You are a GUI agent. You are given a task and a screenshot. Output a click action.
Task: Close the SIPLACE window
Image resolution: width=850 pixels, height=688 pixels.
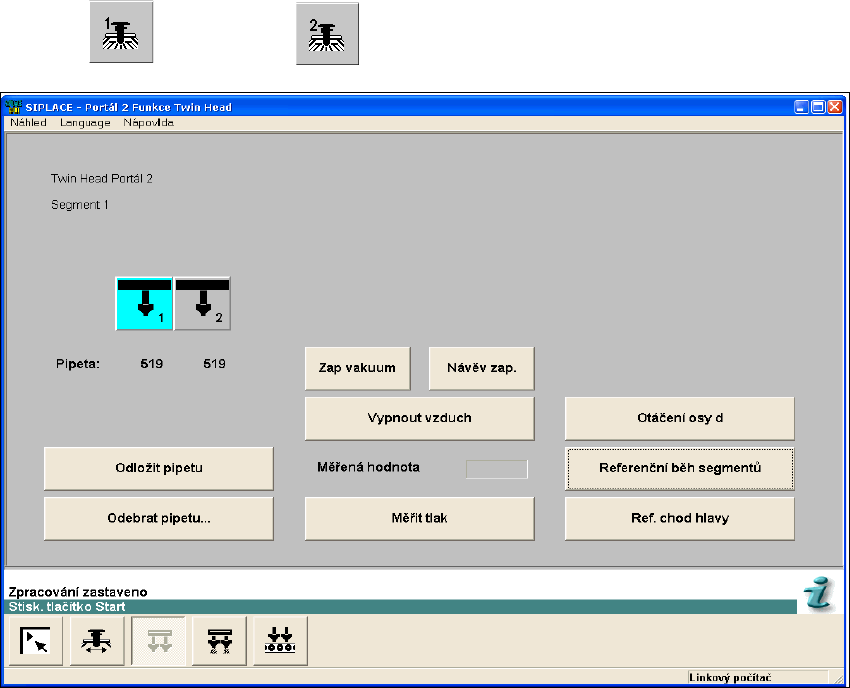click(835, 107)
